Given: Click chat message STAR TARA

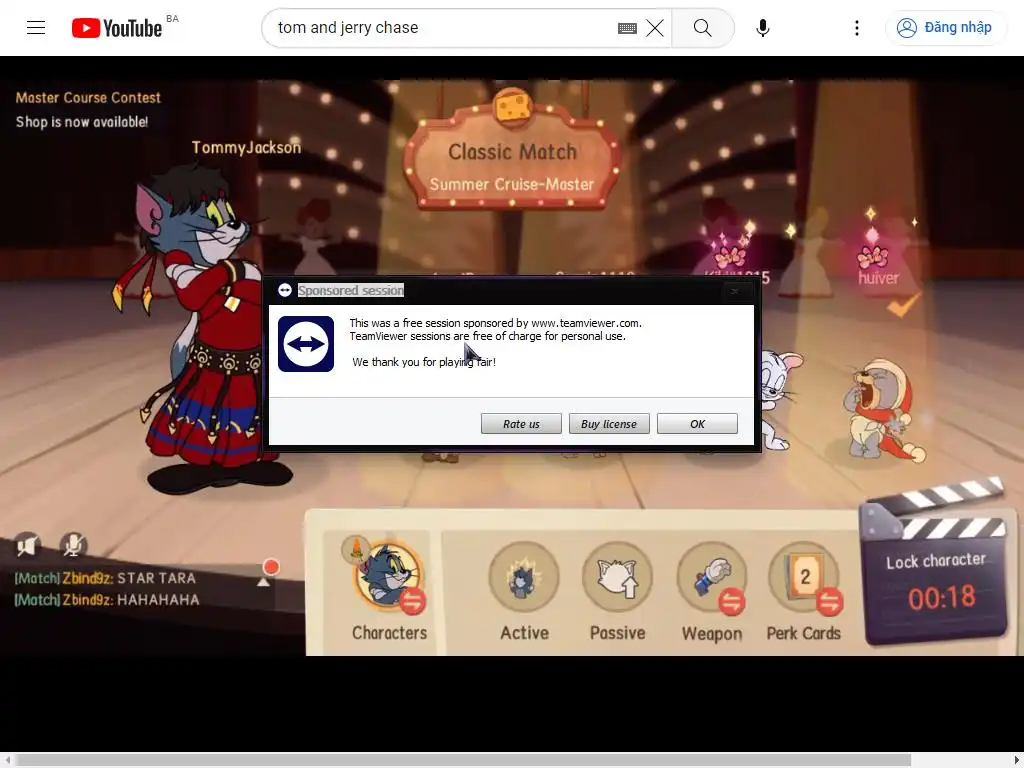Looking at the screenshot, I should (156, 578).
